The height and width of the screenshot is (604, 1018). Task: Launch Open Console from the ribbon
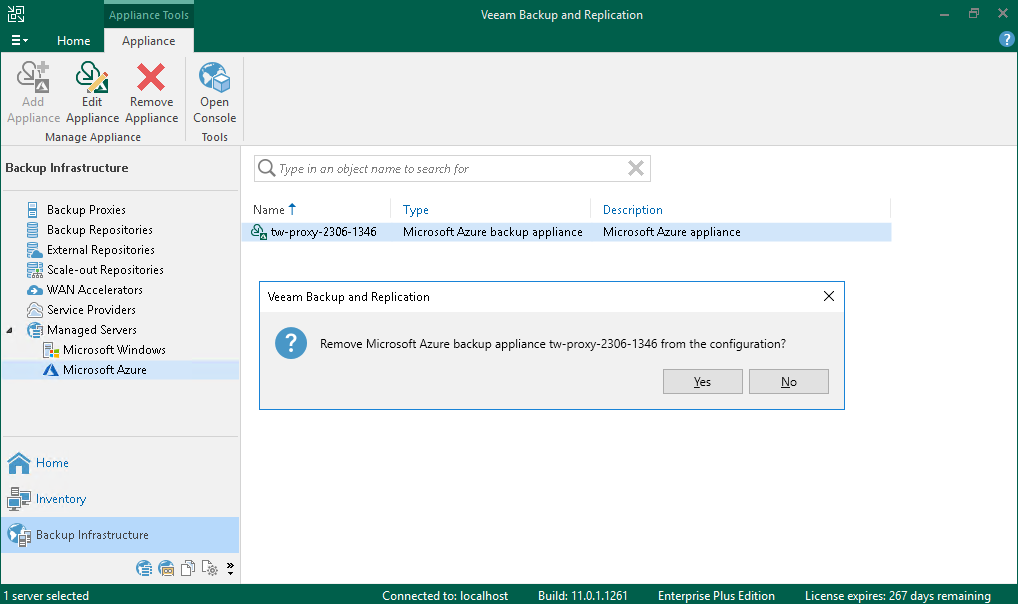click(x=214, y=92)
